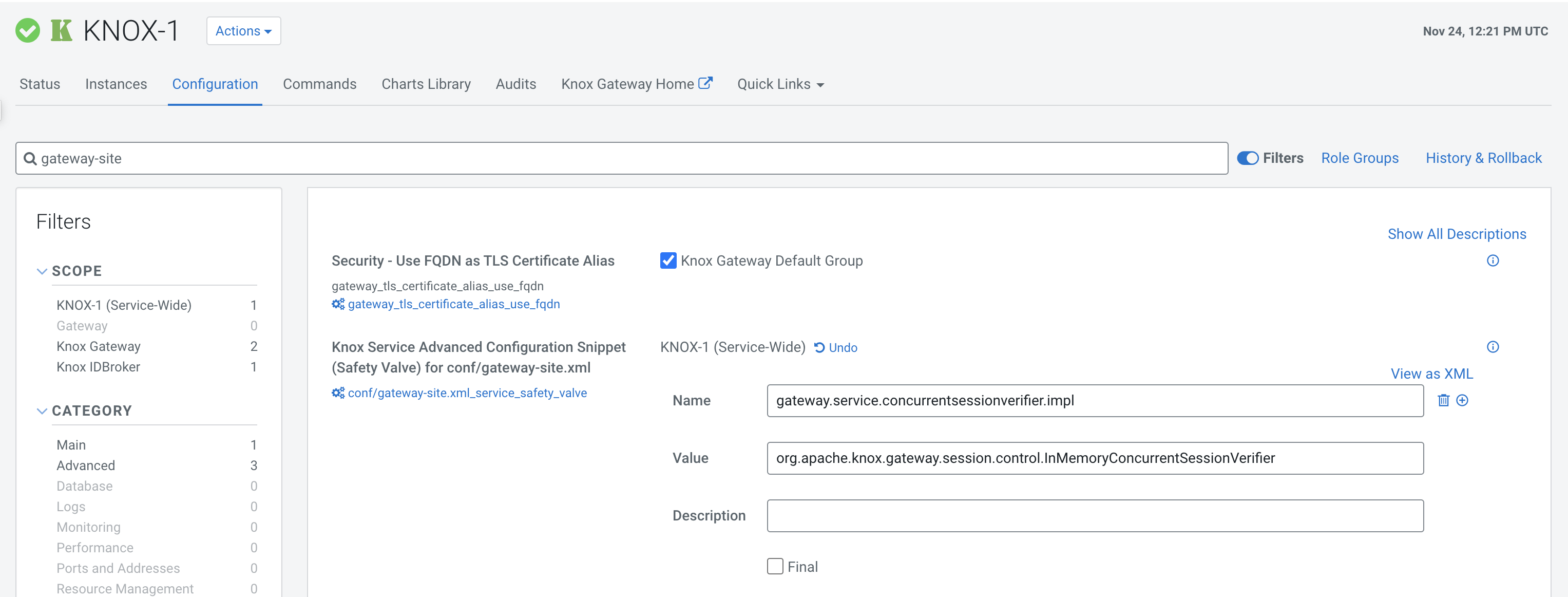Click the Undo arrow icon
The width and height of the screenshot is (1568, 597).
click(819, 348)
